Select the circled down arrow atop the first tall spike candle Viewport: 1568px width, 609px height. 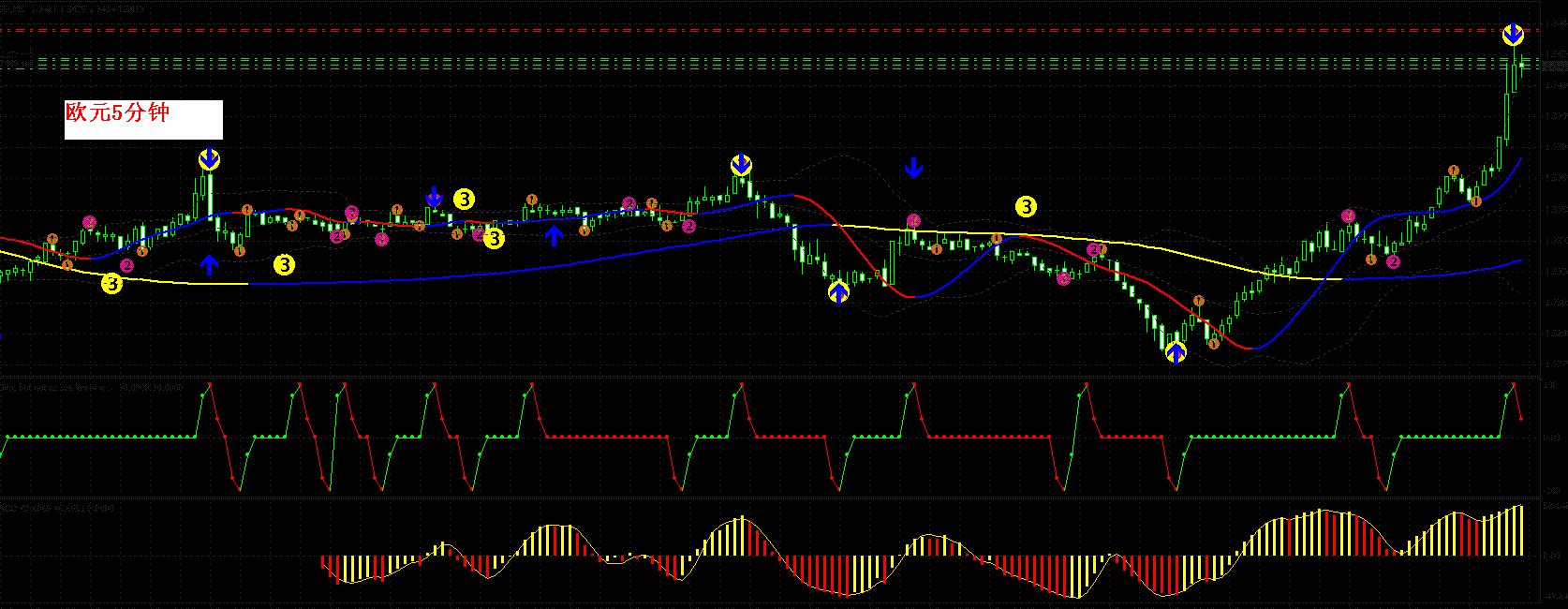coord(210,159)
